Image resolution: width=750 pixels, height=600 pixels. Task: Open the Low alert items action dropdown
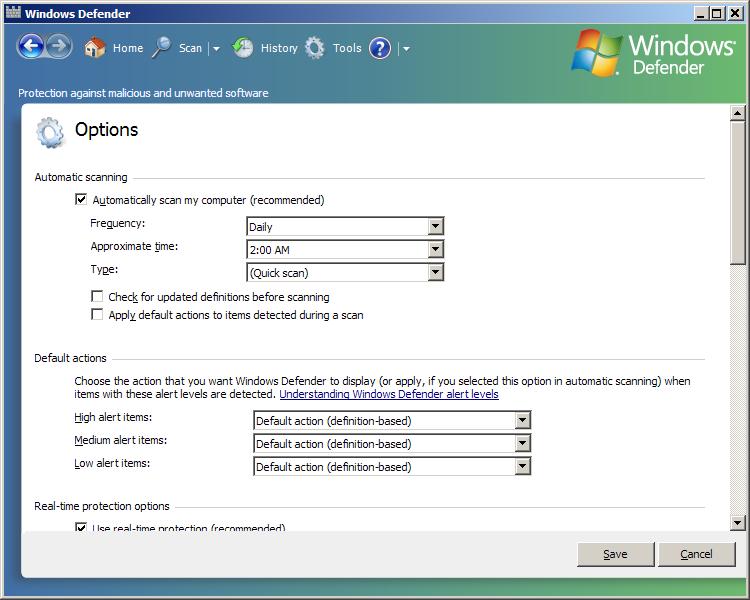pyautogui.click(x=392, y=467)
